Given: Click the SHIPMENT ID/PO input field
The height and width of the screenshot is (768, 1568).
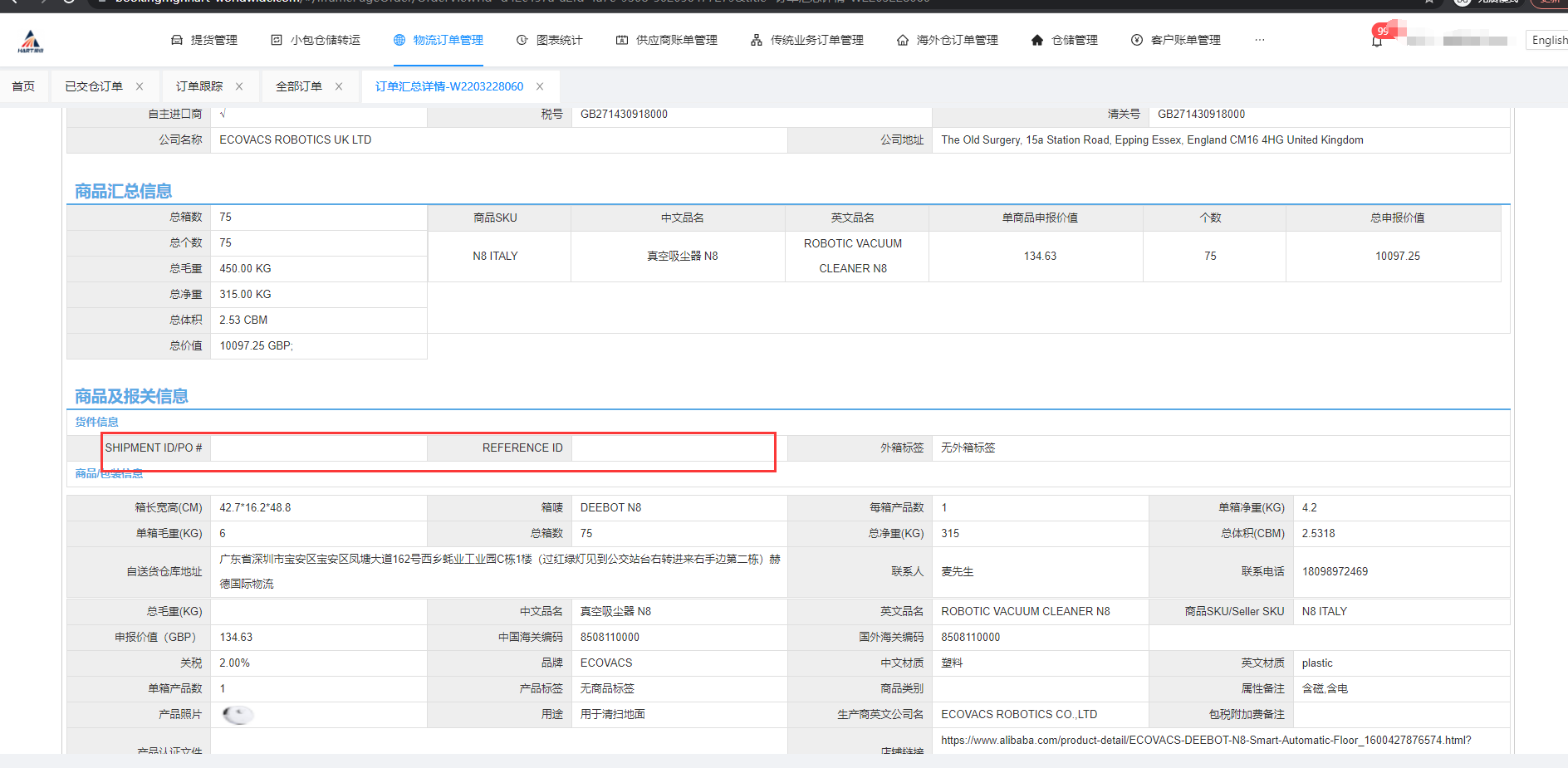Looking at the screenshot, I should [x=318, y=448].
